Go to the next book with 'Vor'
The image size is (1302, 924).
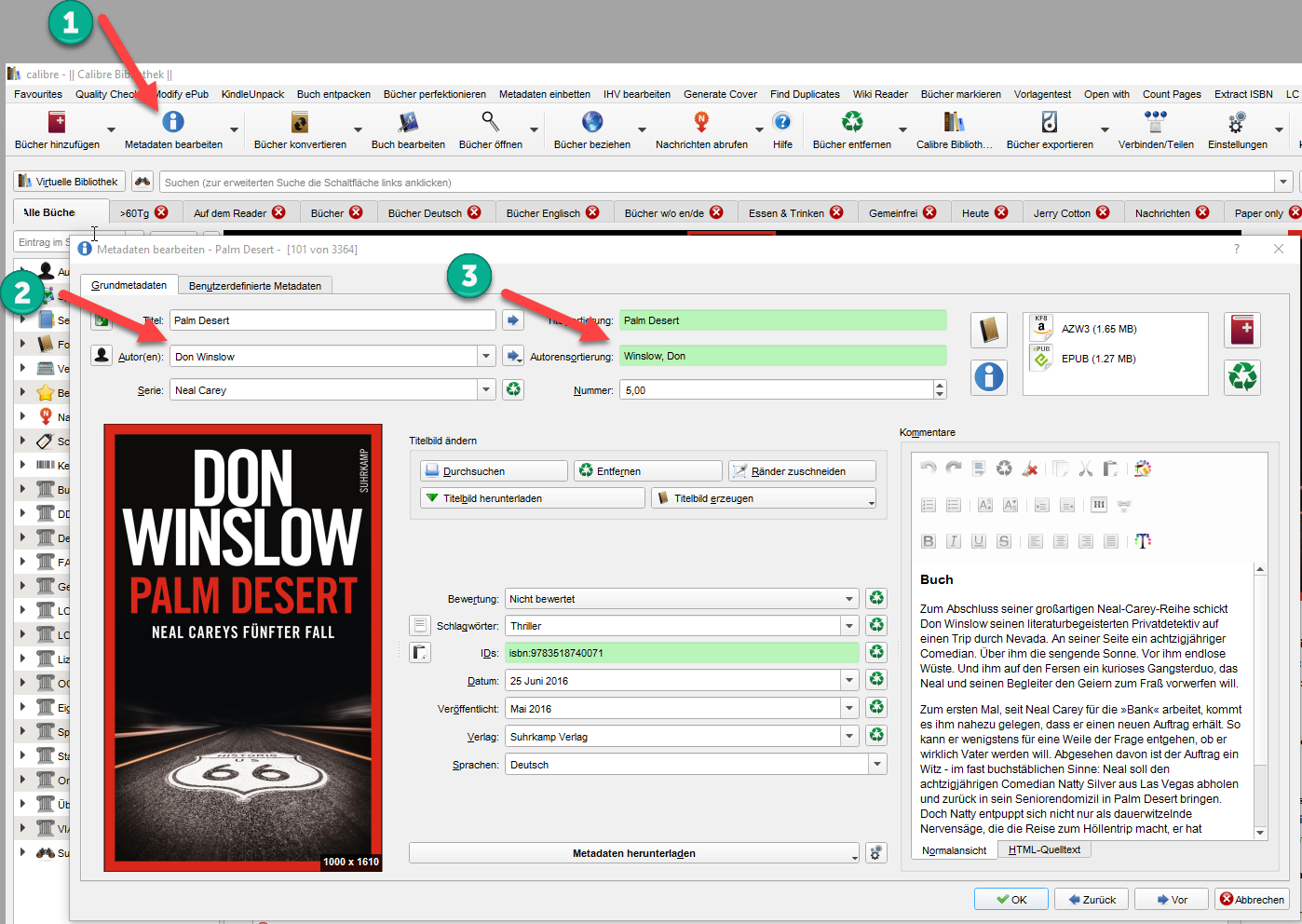1172,899
